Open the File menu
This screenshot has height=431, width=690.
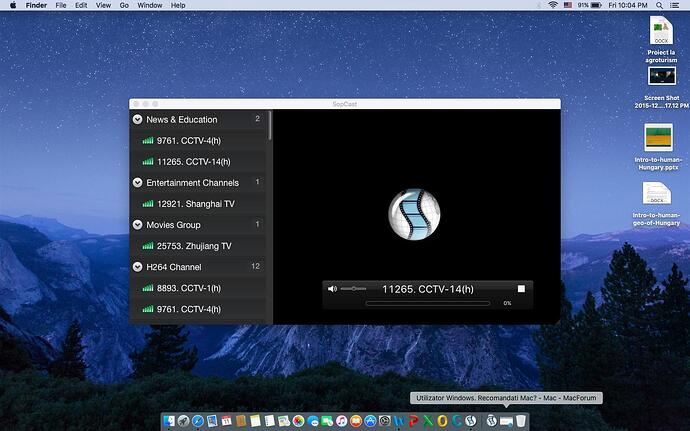pyautogui.click(x=62, y=6)
